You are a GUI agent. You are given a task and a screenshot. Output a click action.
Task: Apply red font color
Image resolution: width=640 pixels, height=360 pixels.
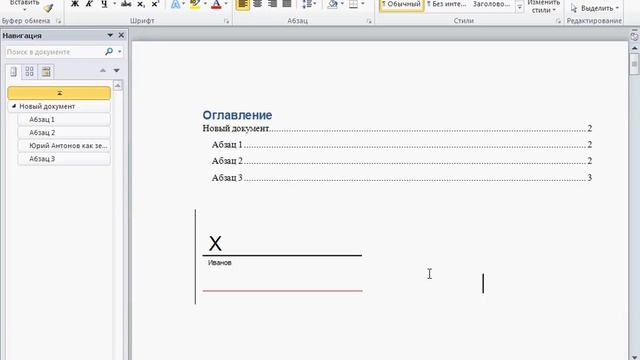(216, 4)
